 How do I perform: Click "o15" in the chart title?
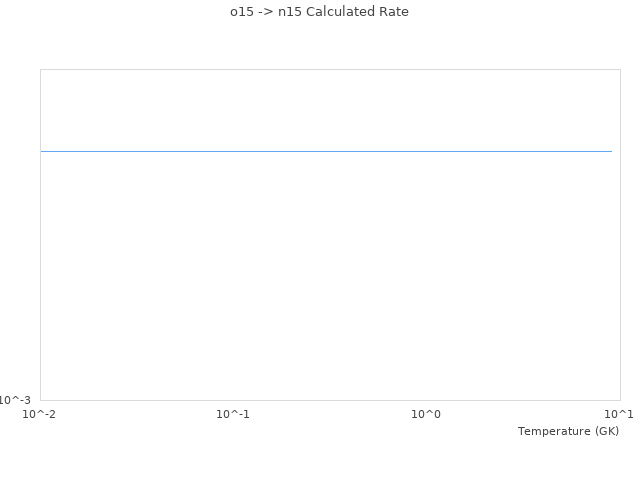tap(240, 12)
